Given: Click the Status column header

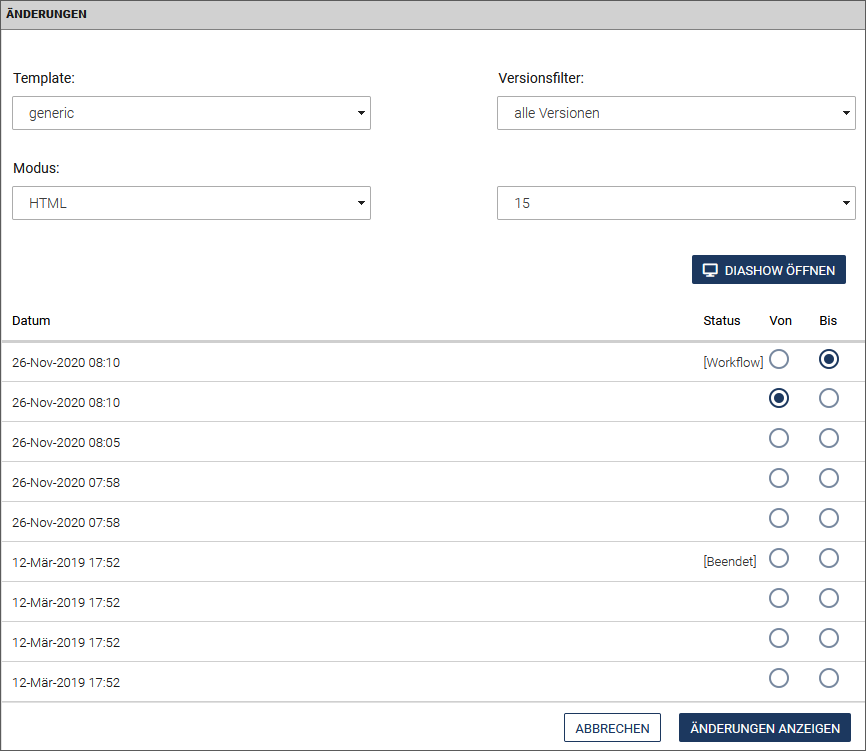Looking at the screenshot, I should tap(721, 321).
